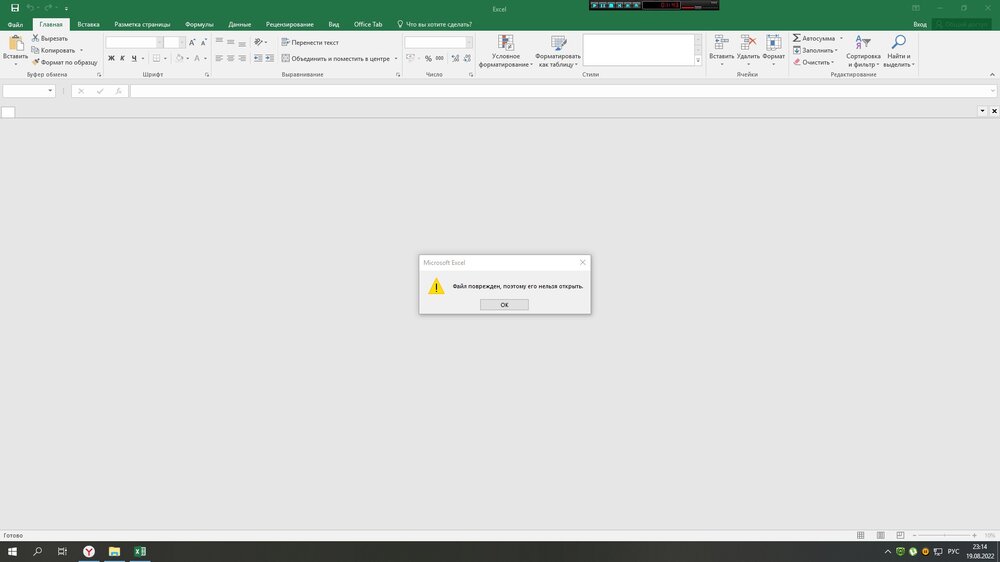Cut selection with the Вырезать button

pyautogui.click(x=50, y=38)
